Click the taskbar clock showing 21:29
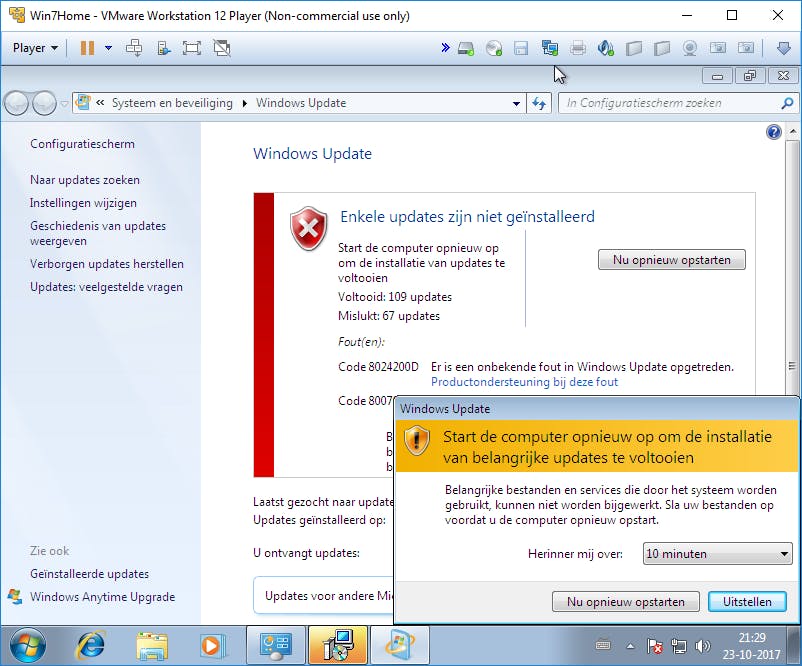Viewport: 802px width, 666px height. coord(752,646)
